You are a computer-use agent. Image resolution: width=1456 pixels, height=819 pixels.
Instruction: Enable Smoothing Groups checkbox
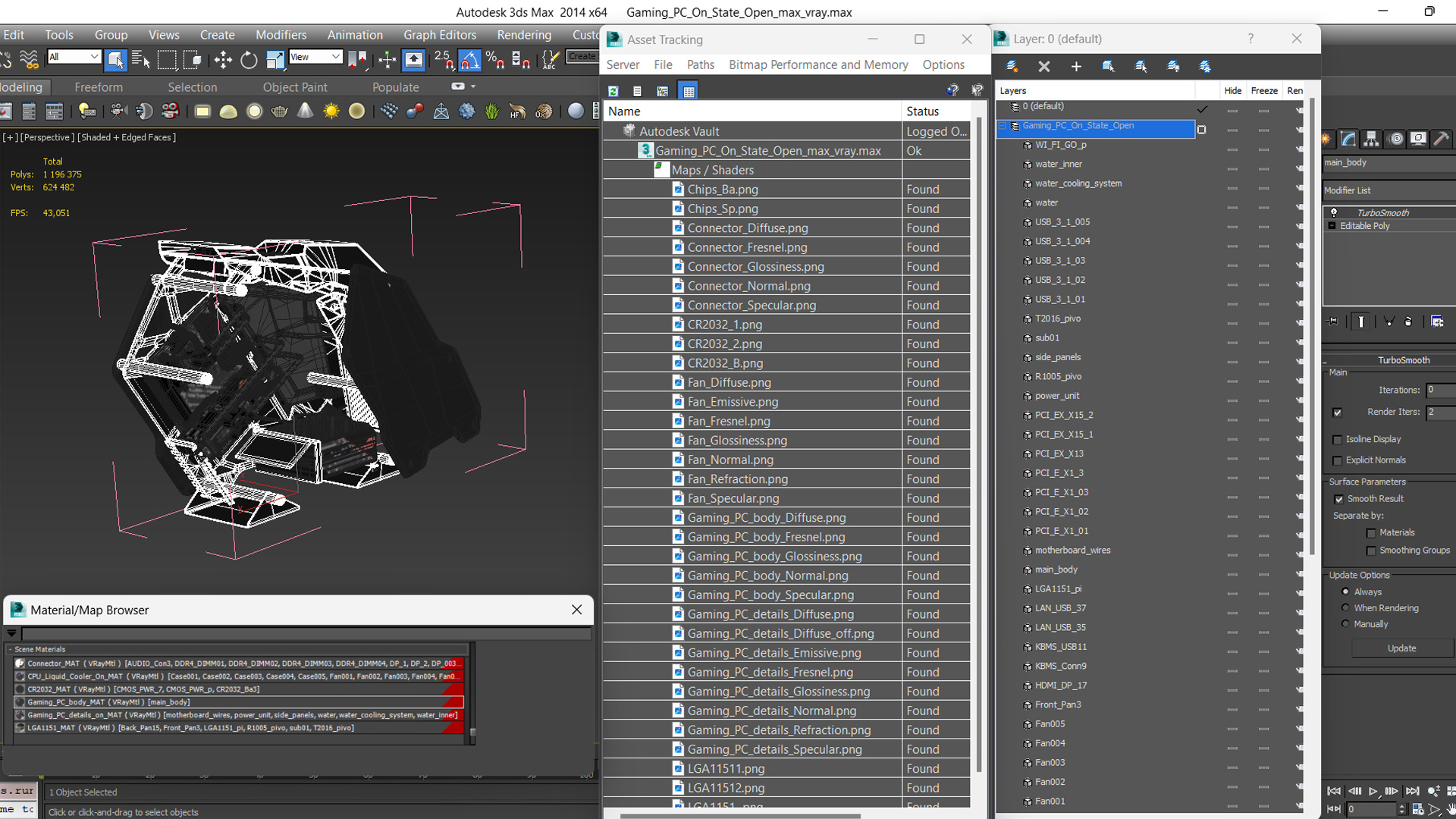point(1371,551)
